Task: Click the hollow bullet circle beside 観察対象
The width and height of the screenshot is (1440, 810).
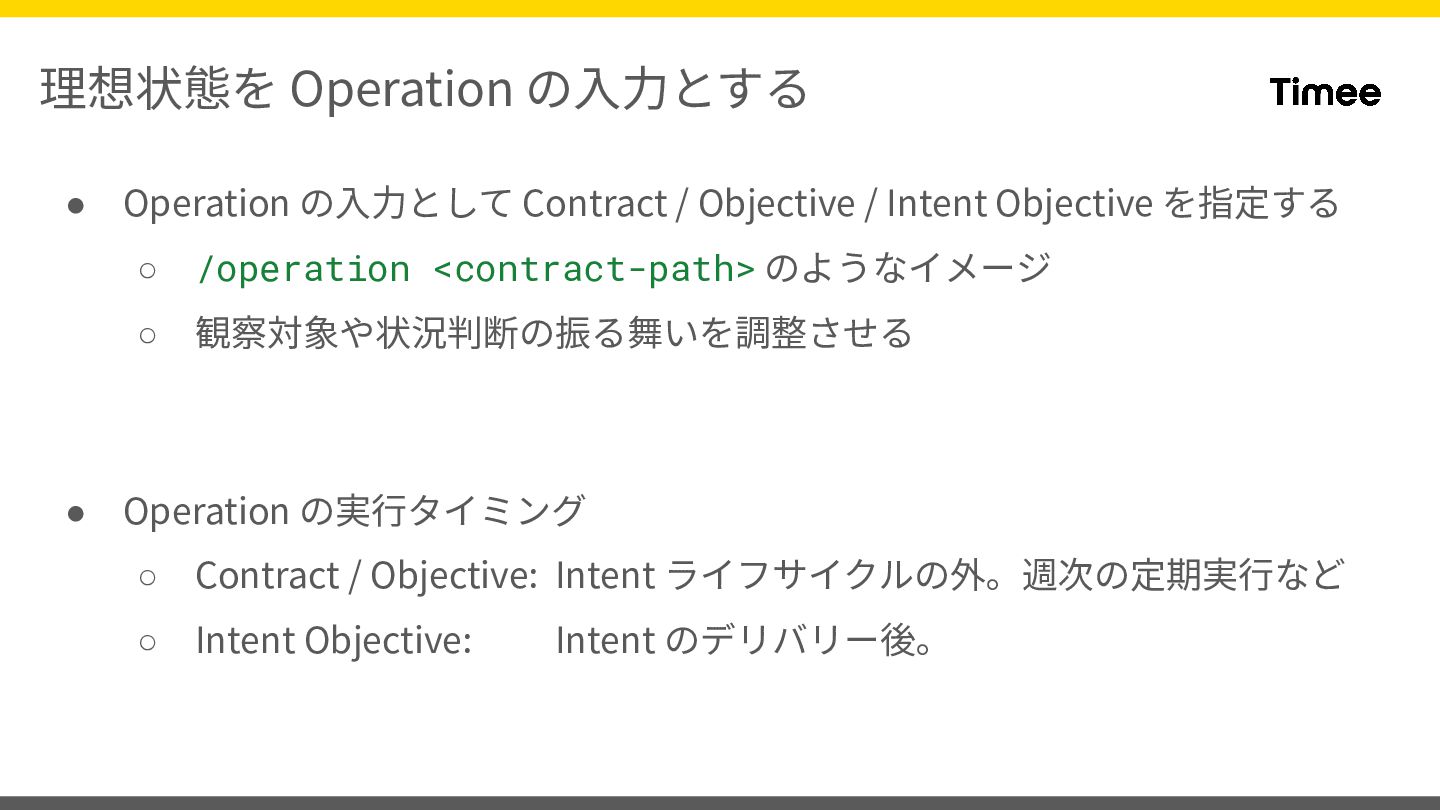Action: pos(148,334)
